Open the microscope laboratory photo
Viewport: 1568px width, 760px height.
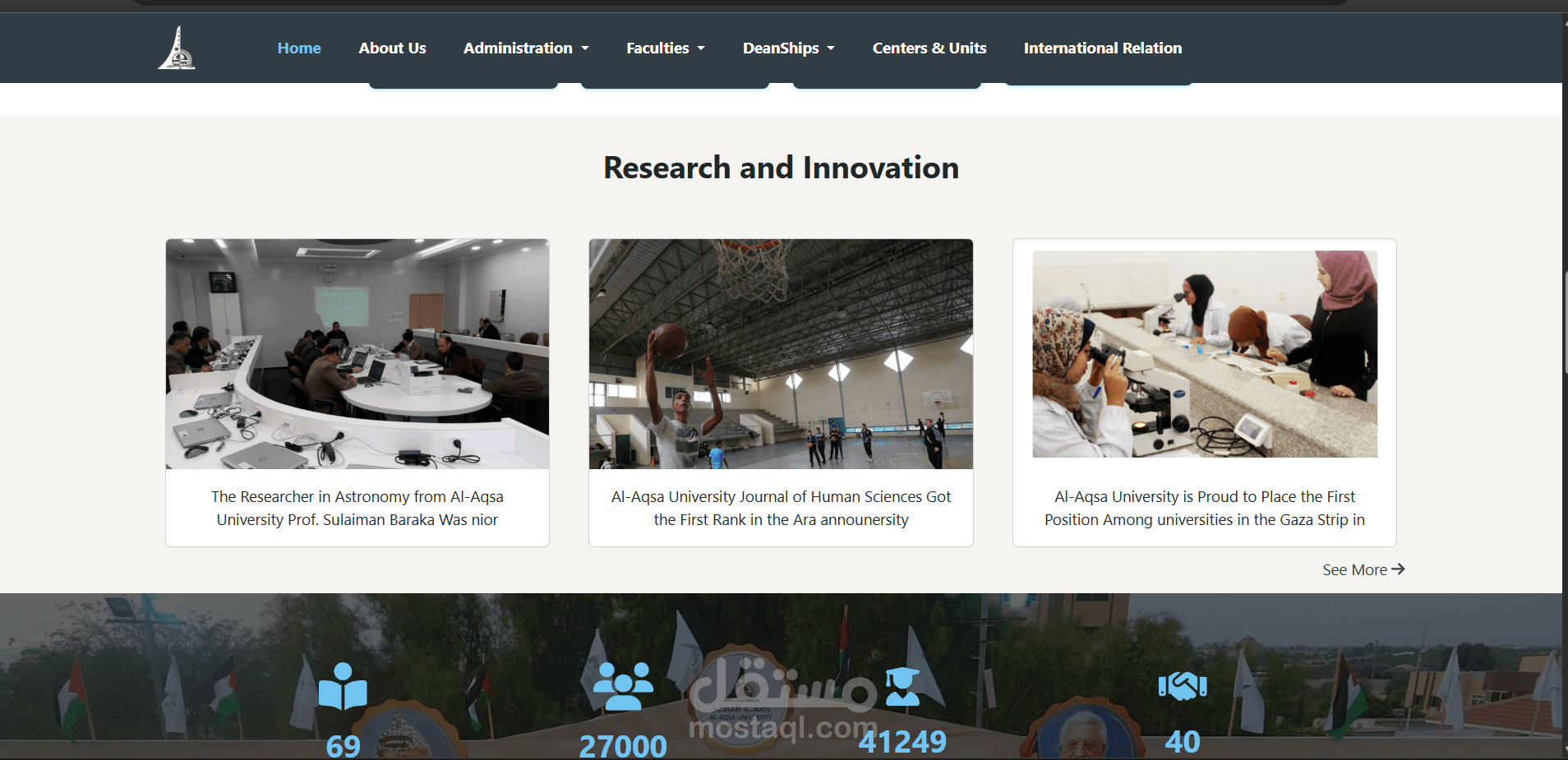pyautogui.click(x=1205, y=354)
